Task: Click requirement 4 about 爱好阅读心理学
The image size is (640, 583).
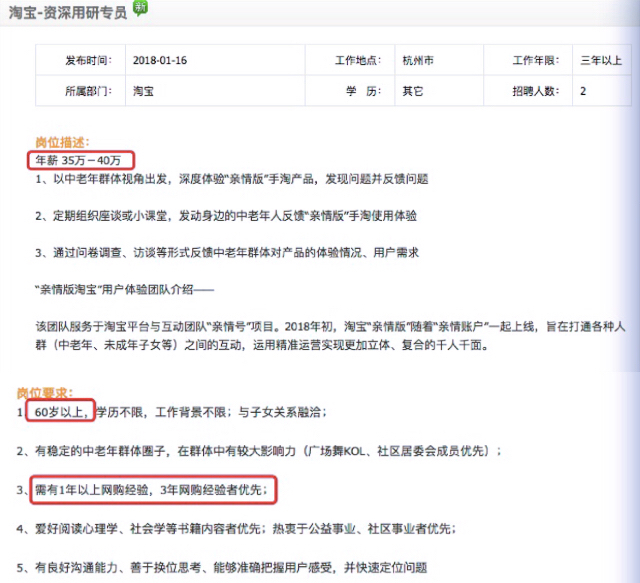Action: [x=236, y=529]
